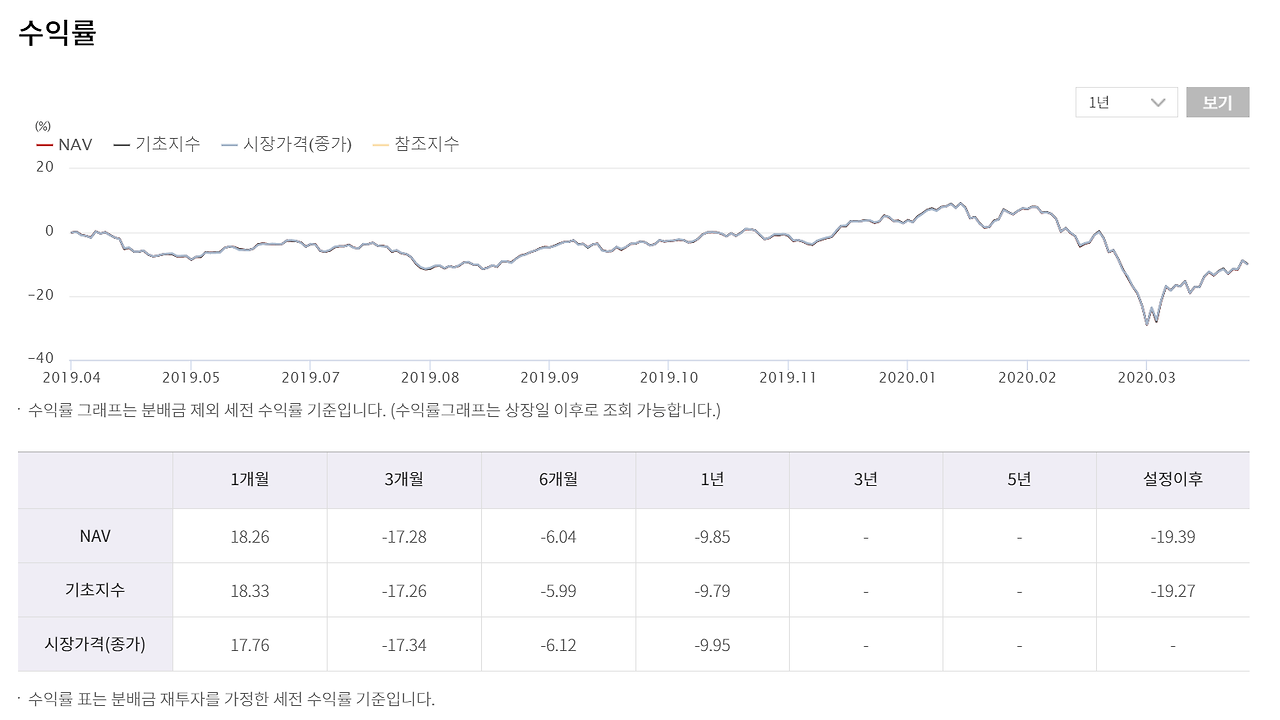Click the dropdown chevron arrow icon
Image resolution: width=1280 pixels, height=720 pixels.
(1158, 102)
